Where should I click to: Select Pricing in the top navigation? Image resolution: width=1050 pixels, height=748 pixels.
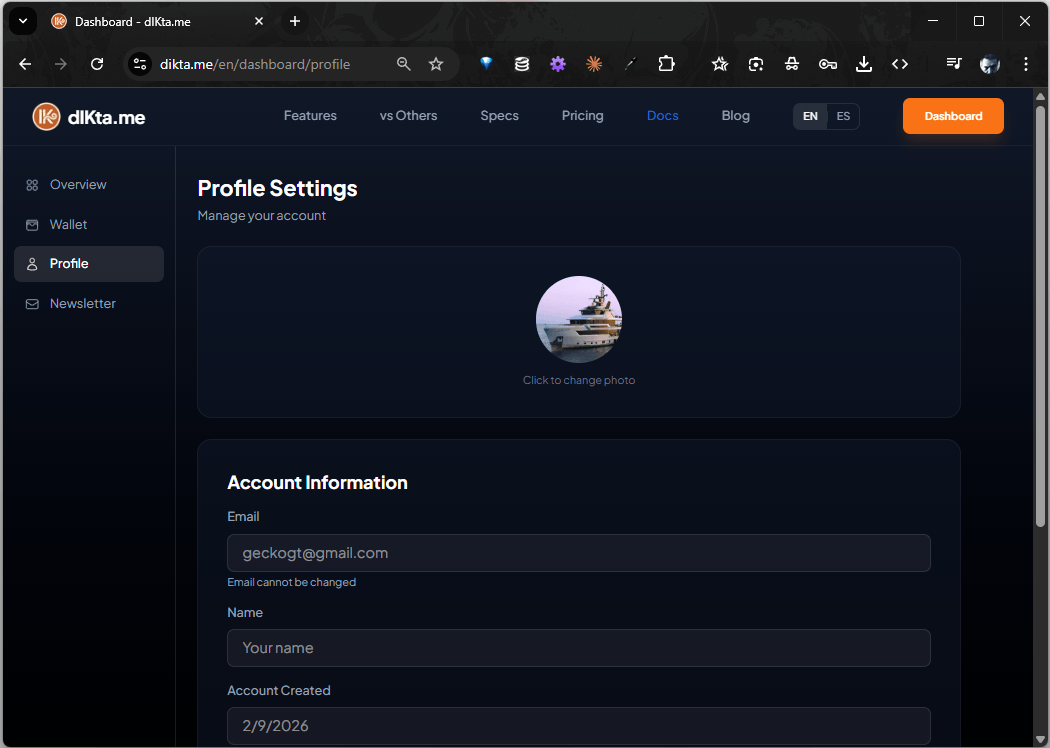(x=583, y=116)
